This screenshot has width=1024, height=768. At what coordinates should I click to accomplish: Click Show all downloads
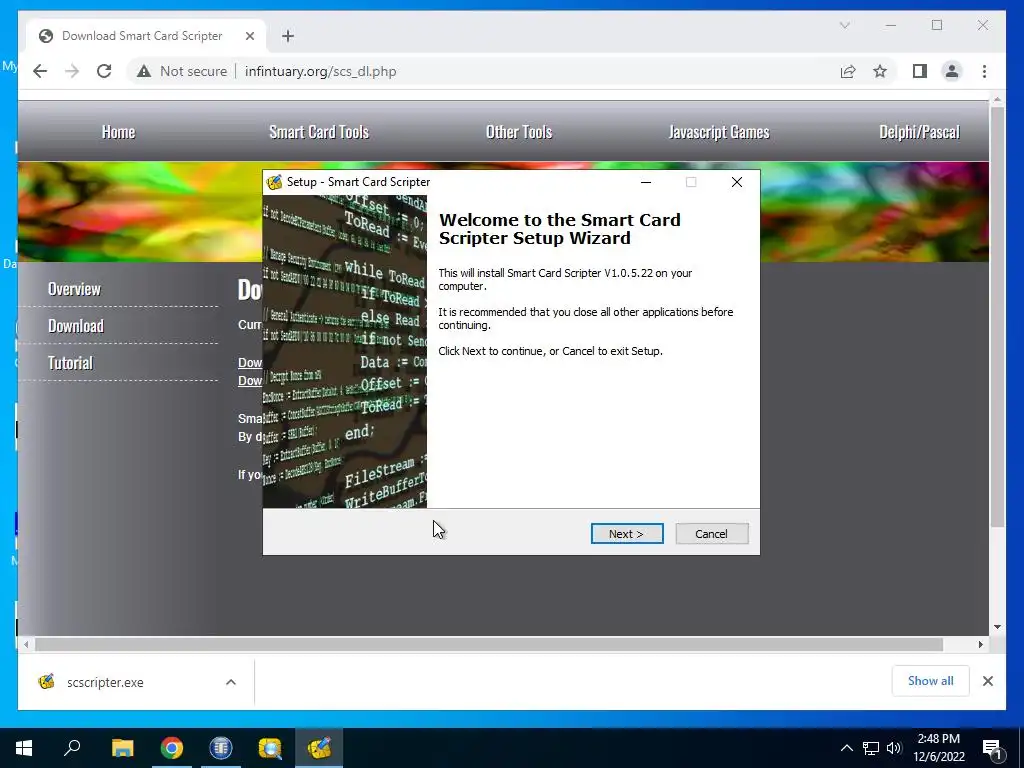pos(930,681)
